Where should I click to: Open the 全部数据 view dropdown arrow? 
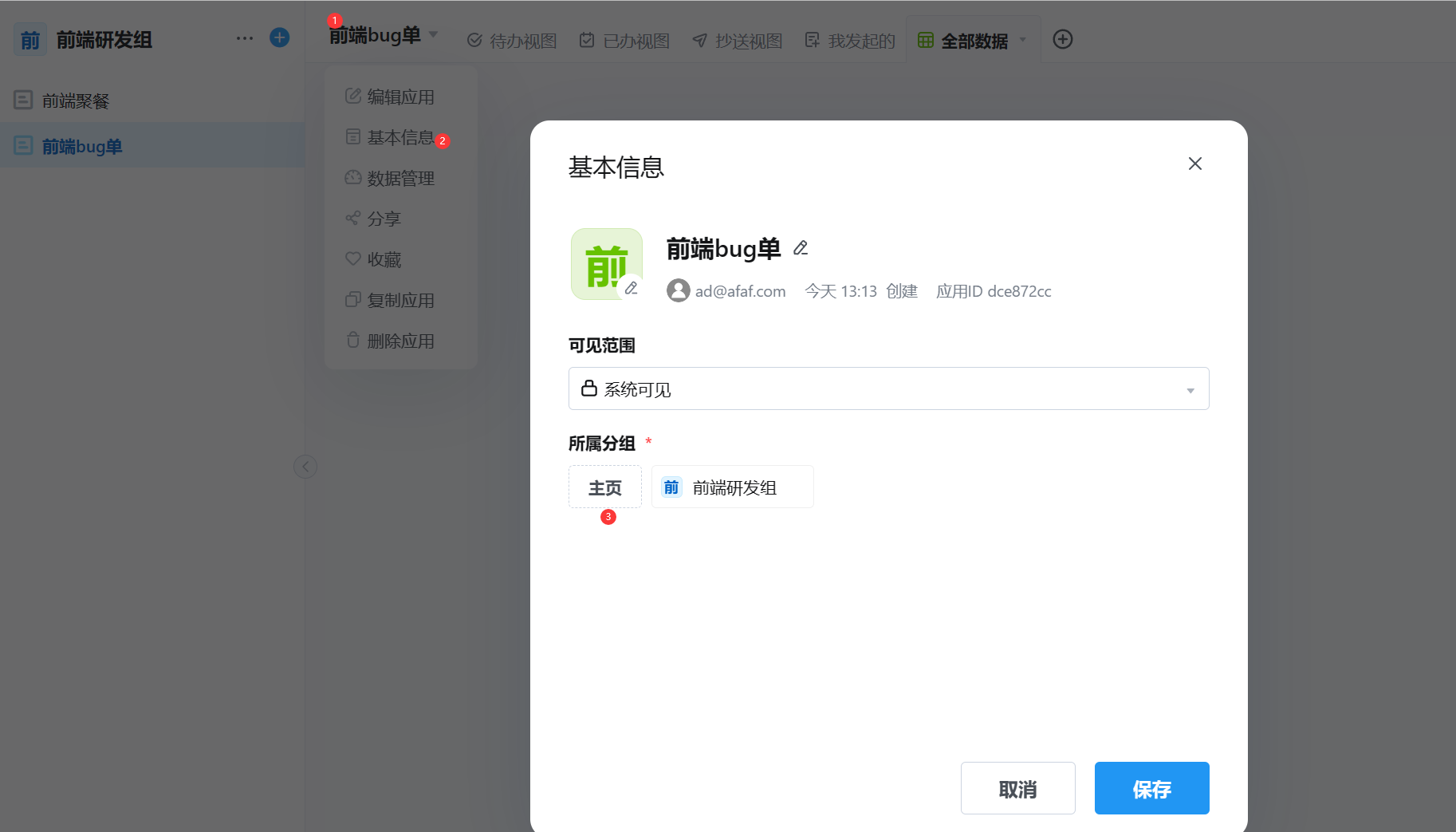(1023, 39)
